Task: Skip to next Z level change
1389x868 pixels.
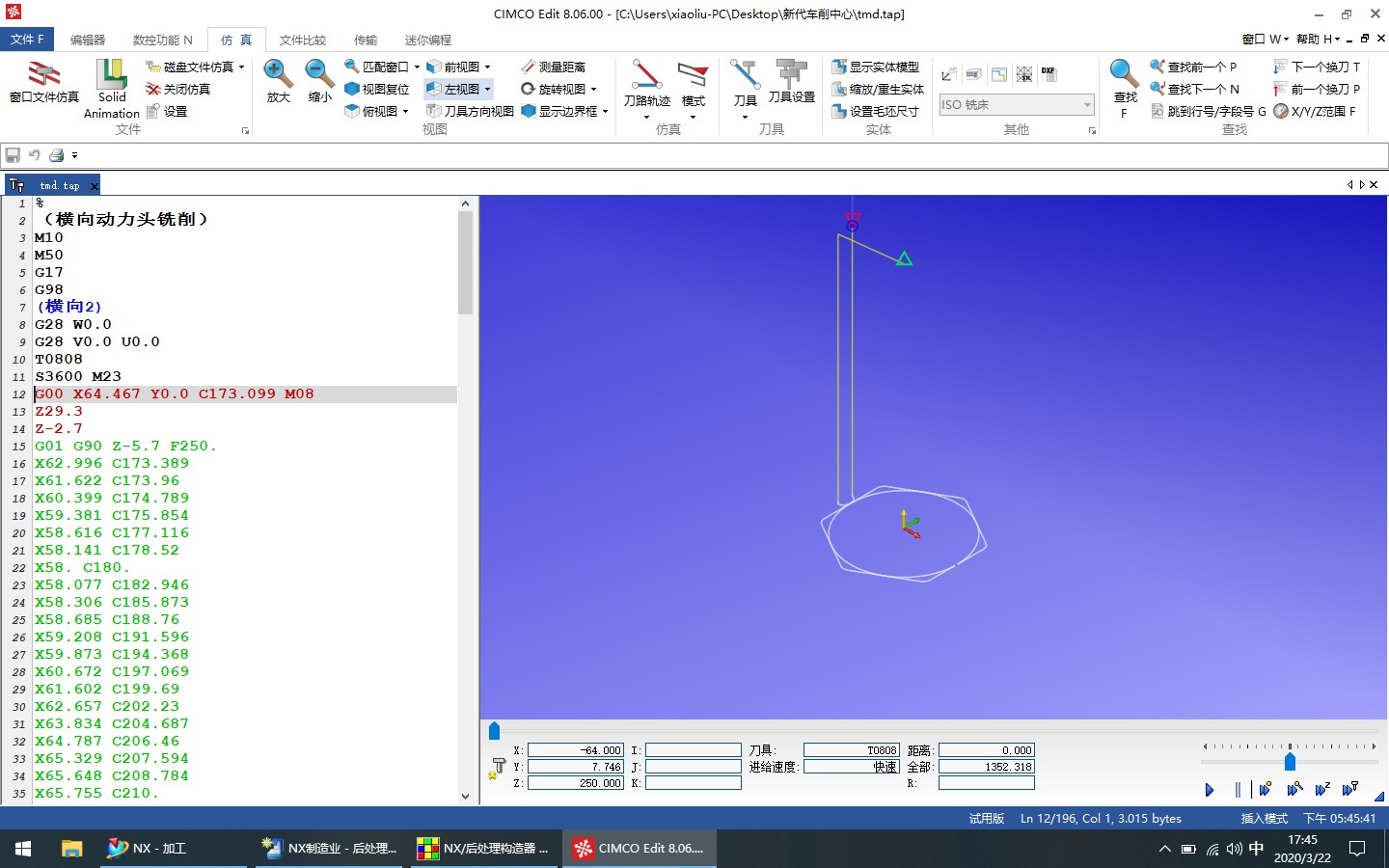Action: tap(1322, 789)
